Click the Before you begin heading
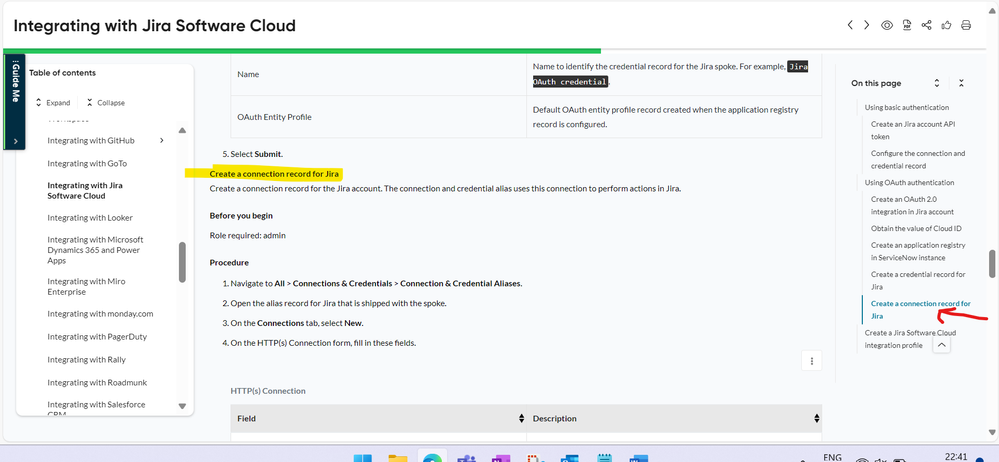 (241, 215)
